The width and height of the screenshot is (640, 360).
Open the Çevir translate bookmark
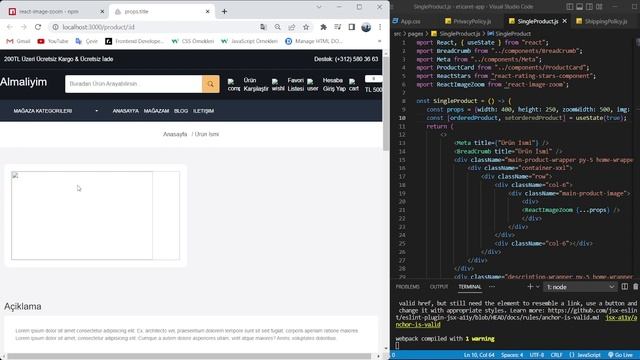[87, 41]
